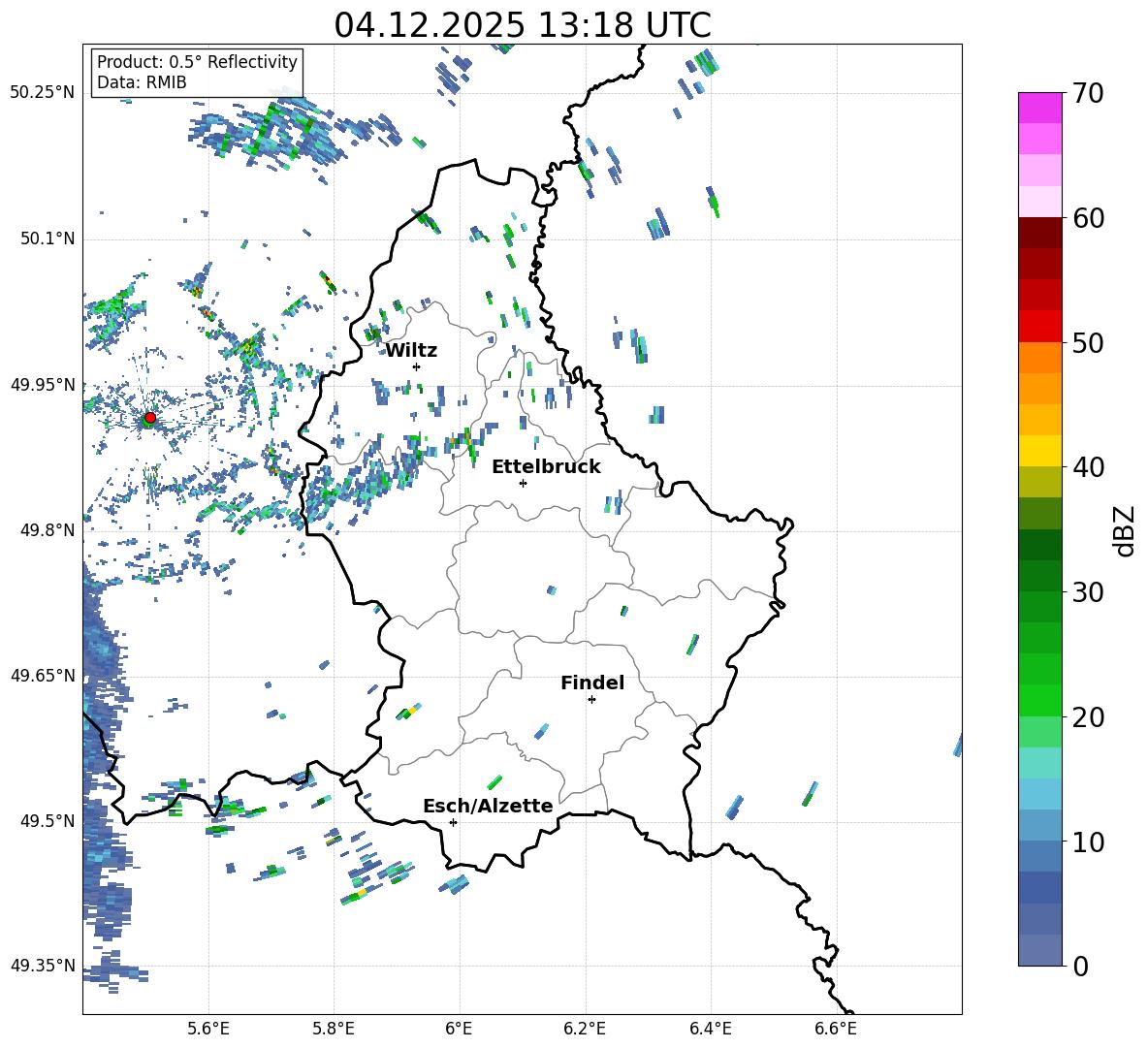Click the 5.8°E longitude label
This screenshot has width=1148, height=1048.
coord(334,1029)
